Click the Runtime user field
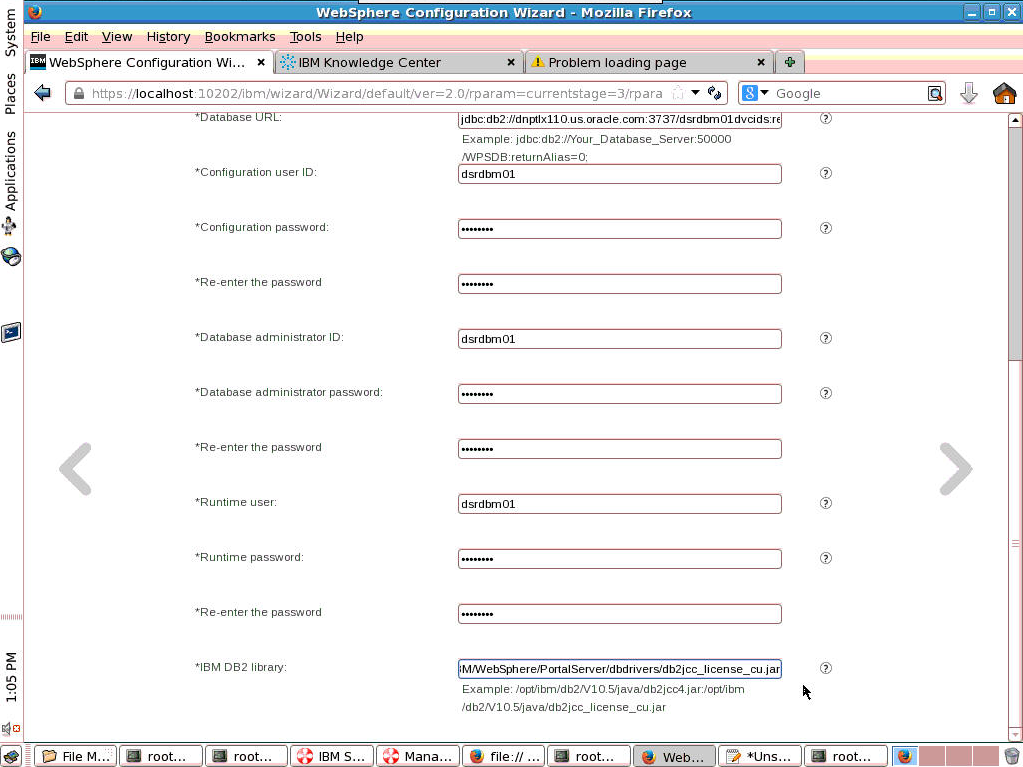1023x767 pixels. click(x=620, y=504)
